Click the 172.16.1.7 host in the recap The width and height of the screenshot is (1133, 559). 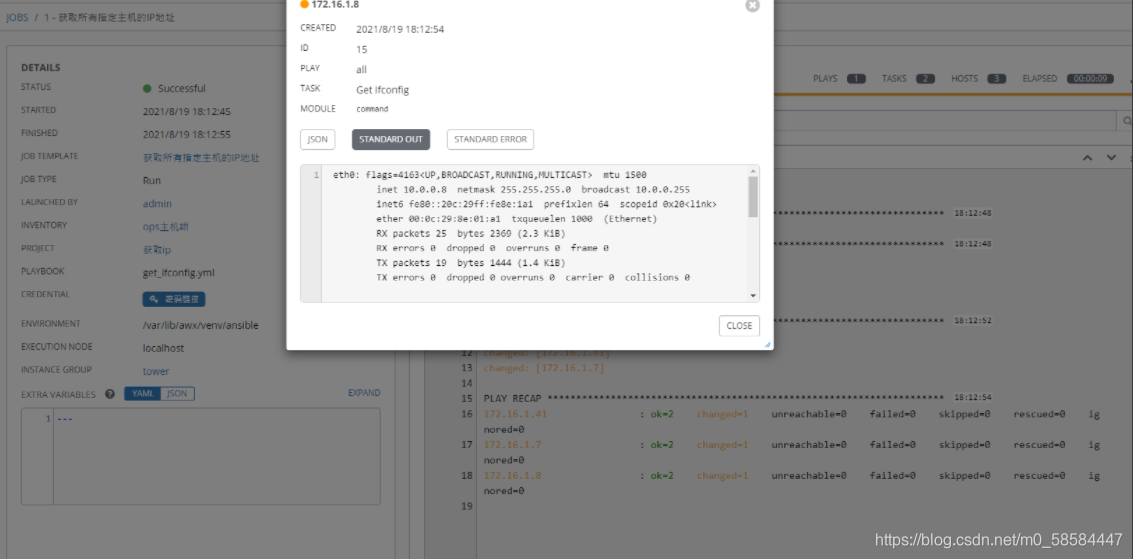(x=512, y=445)
